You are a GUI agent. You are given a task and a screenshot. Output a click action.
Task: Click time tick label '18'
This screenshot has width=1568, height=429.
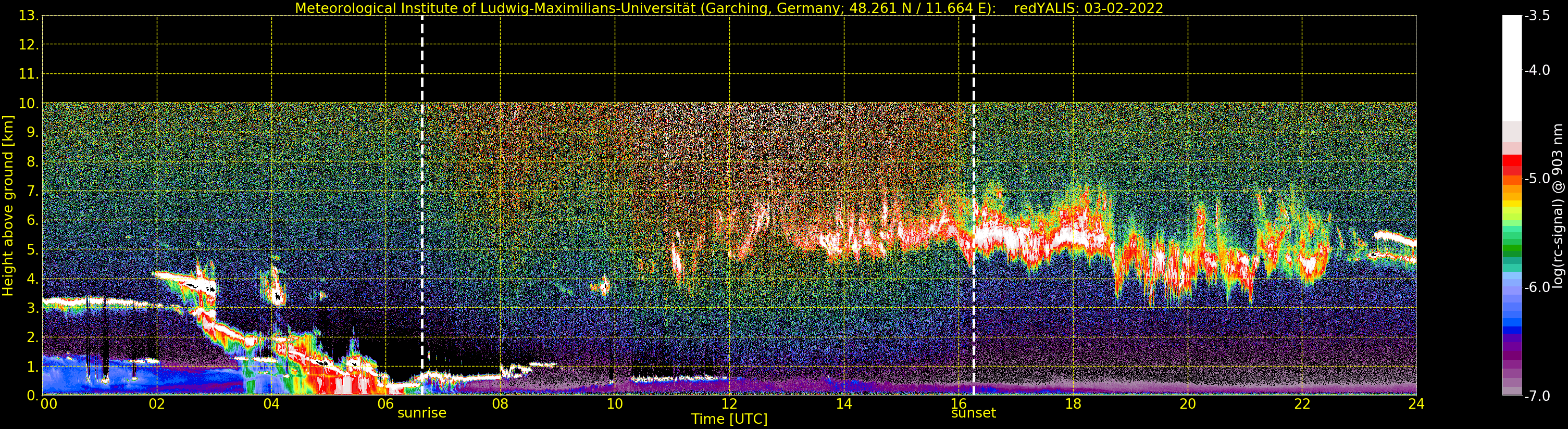click(1073, 403)
